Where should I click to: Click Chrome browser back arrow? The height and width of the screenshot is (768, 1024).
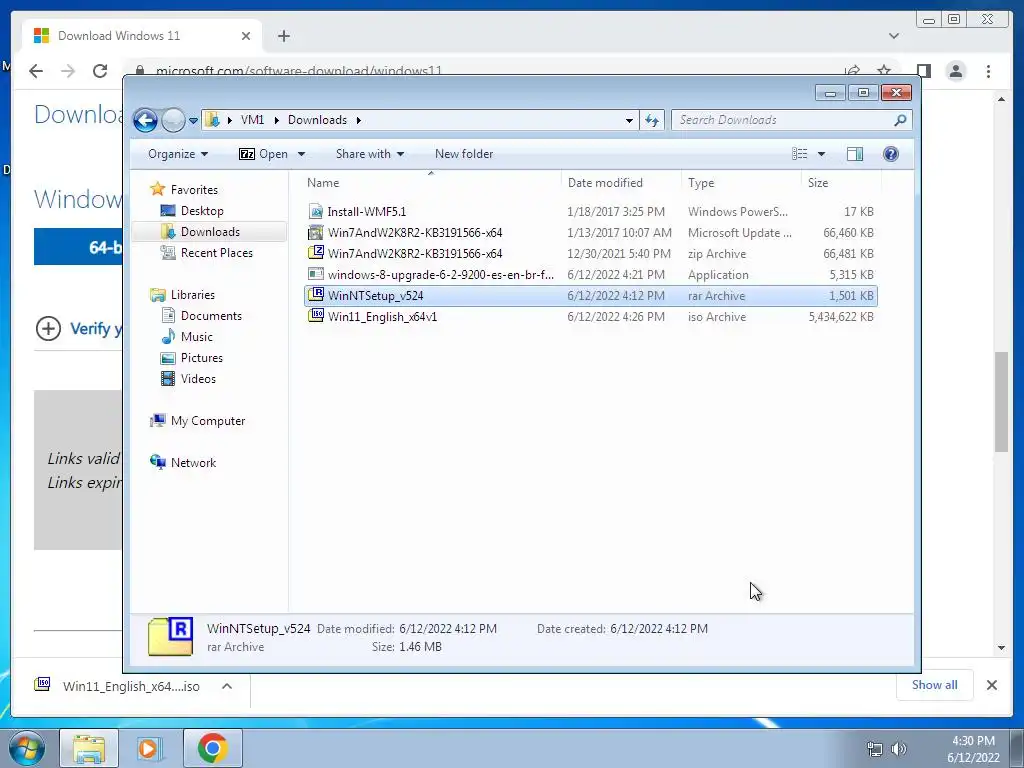[36, 71]
